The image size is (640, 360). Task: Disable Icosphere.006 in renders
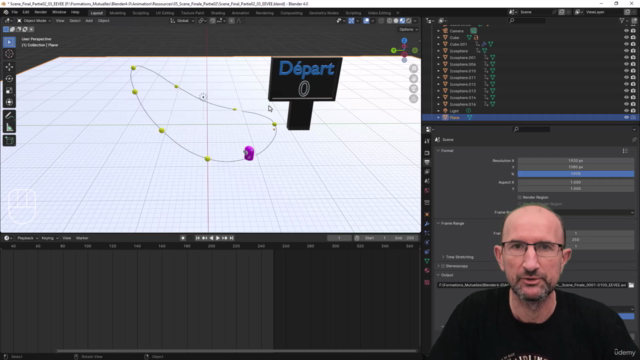633,64
